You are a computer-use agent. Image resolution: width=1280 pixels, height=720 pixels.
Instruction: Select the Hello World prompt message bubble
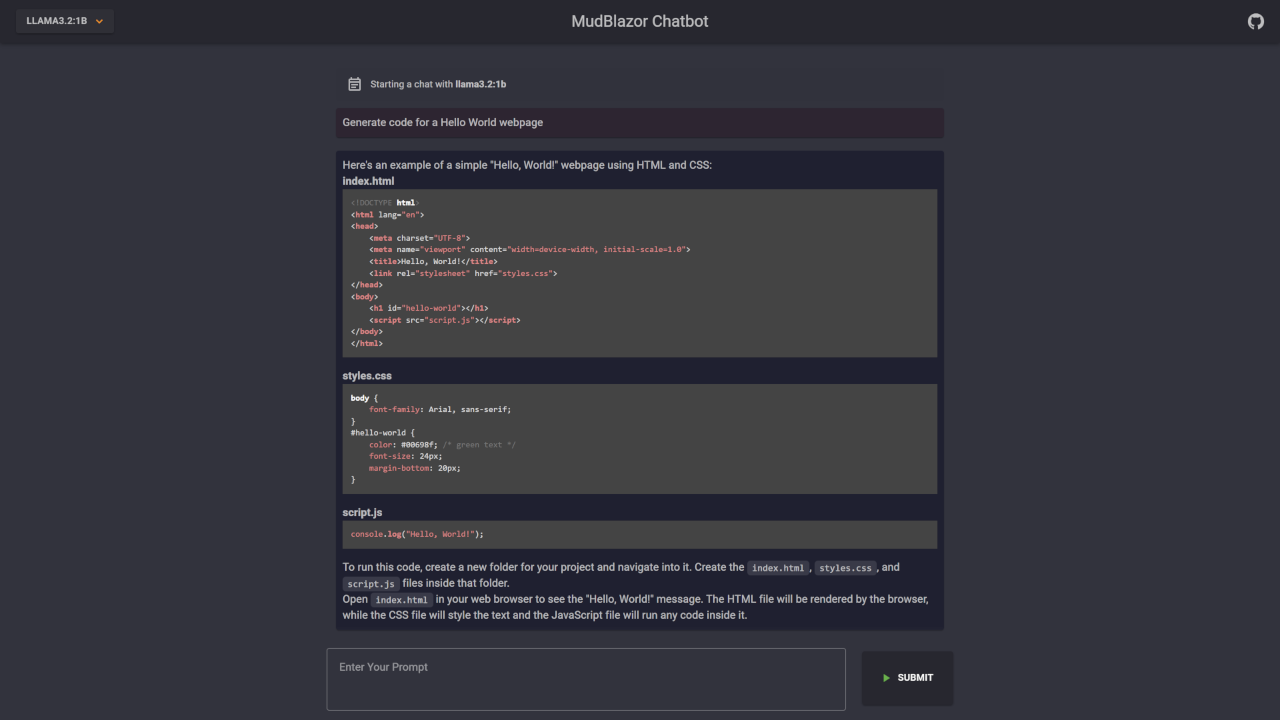[640, 122]
